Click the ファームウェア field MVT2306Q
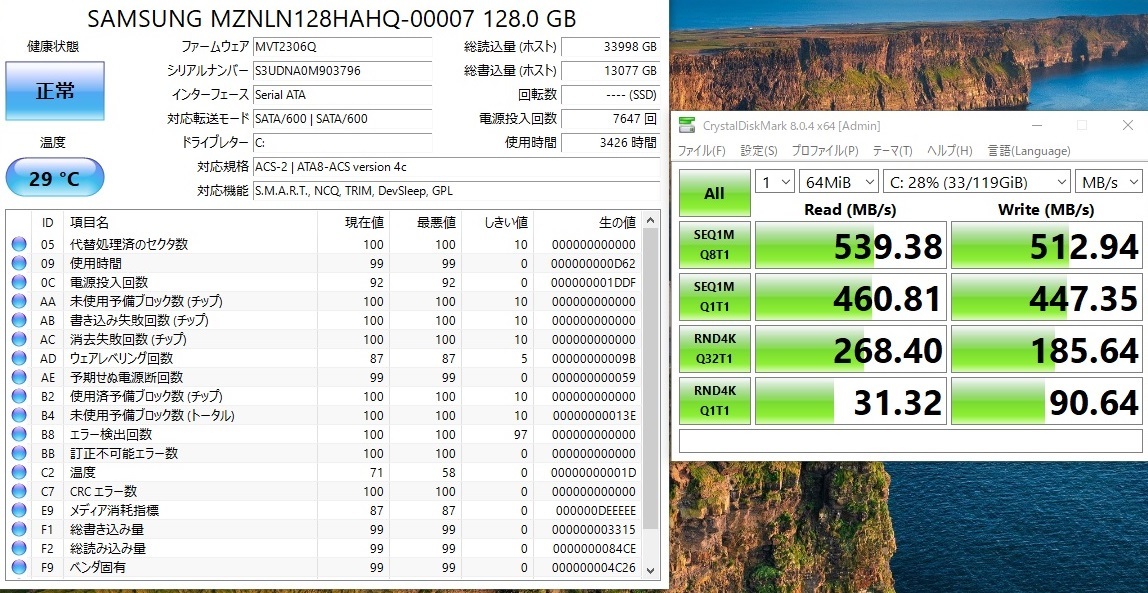The image size is (1148, 593). (342, 47)
